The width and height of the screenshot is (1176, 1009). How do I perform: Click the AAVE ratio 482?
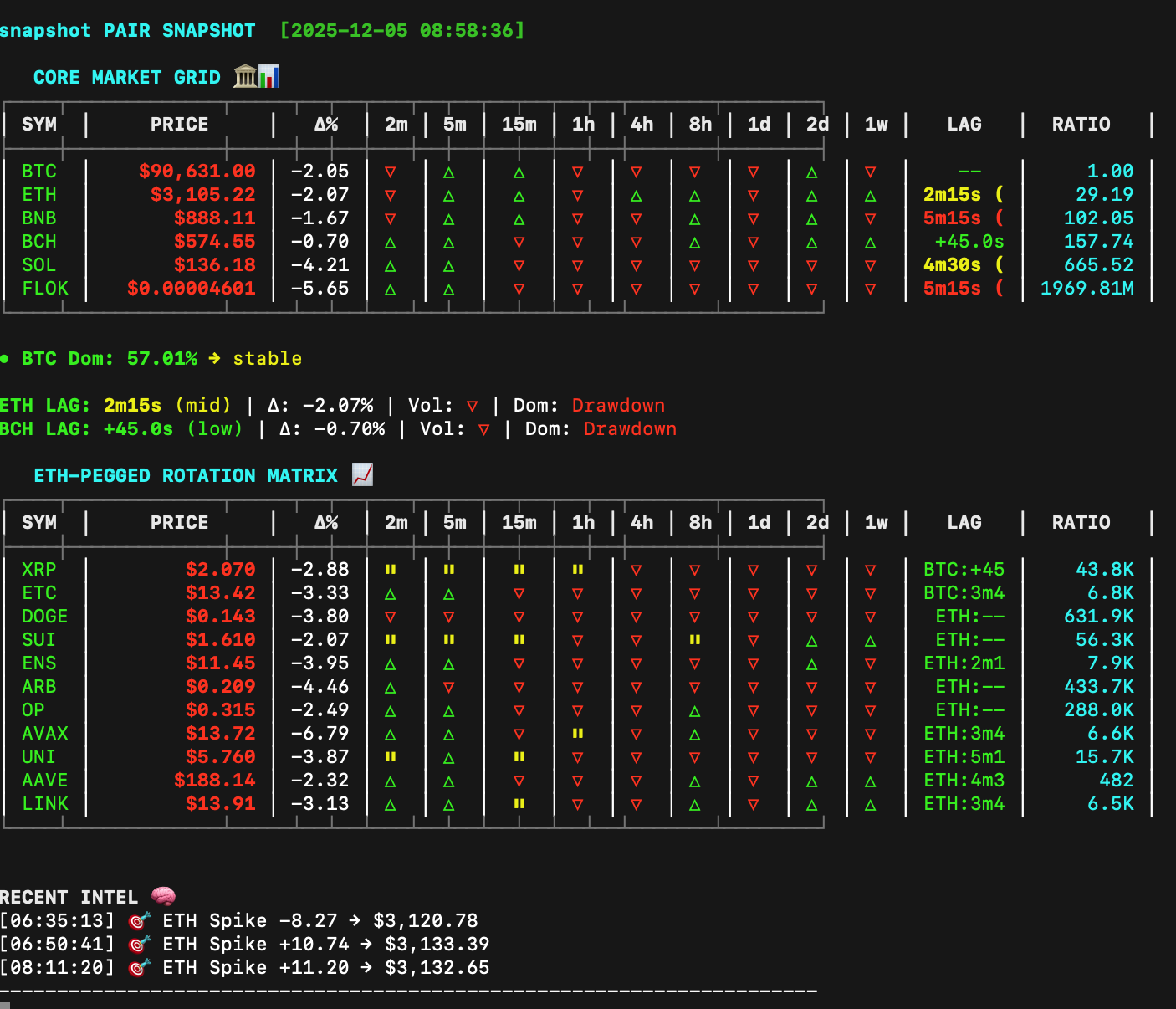[x=1117, y=780]
